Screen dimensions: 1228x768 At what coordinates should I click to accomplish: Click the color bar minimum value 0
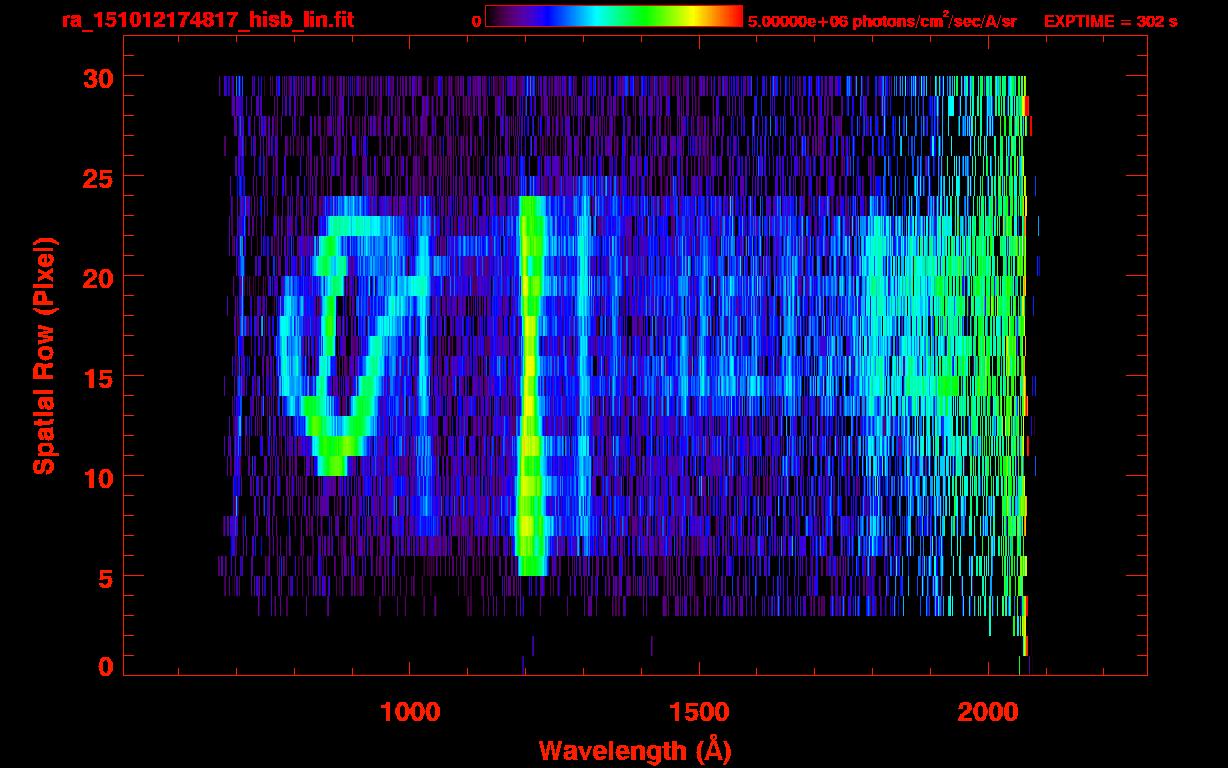477,21
